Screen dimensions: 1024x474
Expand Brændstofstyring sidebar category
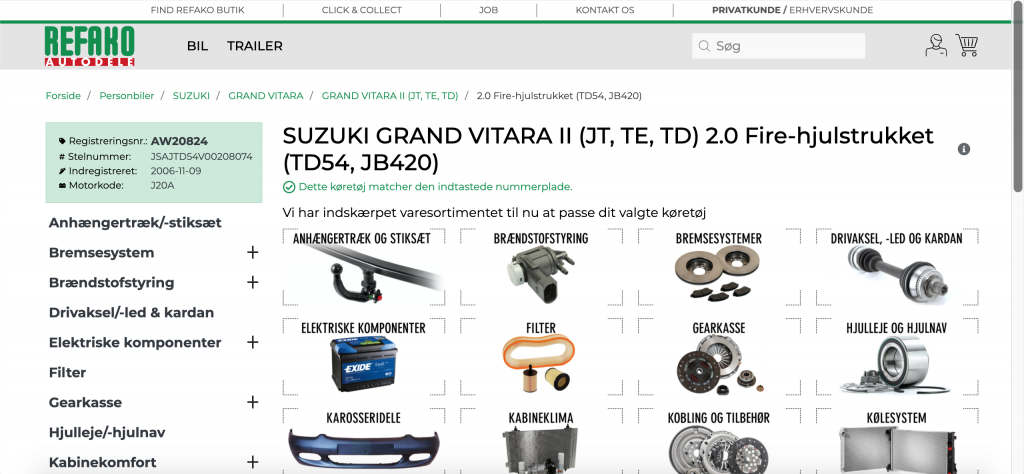coord(253,283)
